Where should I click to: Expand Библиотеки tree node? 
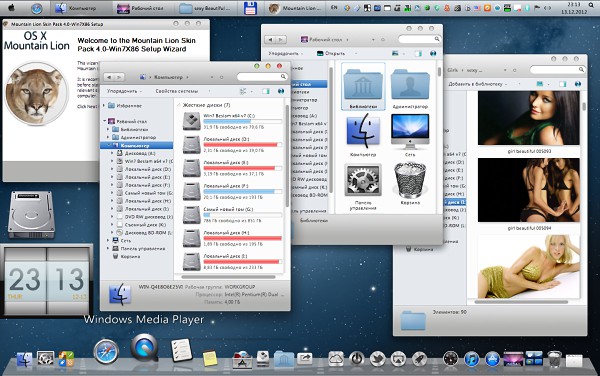[x=108, y=129]
